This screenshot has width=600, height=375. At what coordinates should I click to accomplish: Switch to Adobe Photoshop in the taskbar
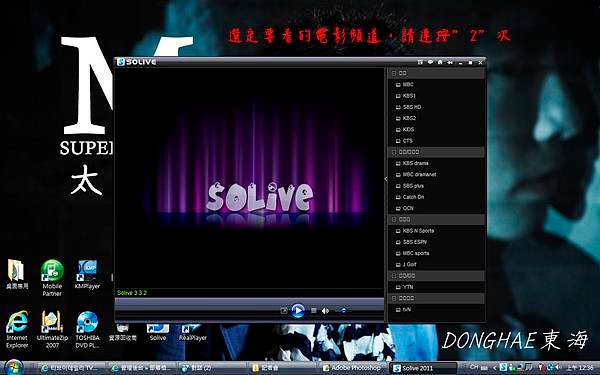pyautogui.click(x=353, y=368)
